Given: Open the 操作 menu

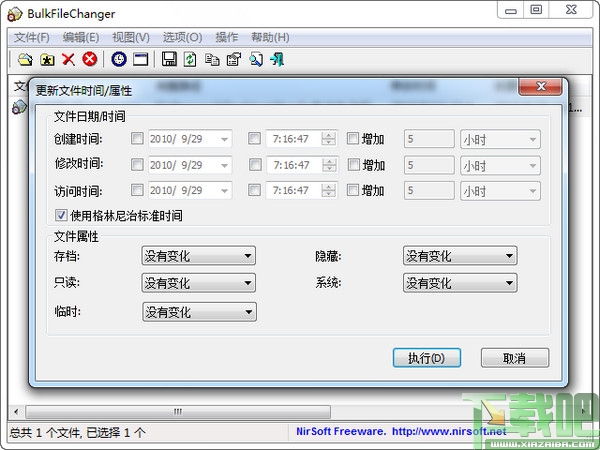Looking at the screenshot, I should [x=227, y=38].
